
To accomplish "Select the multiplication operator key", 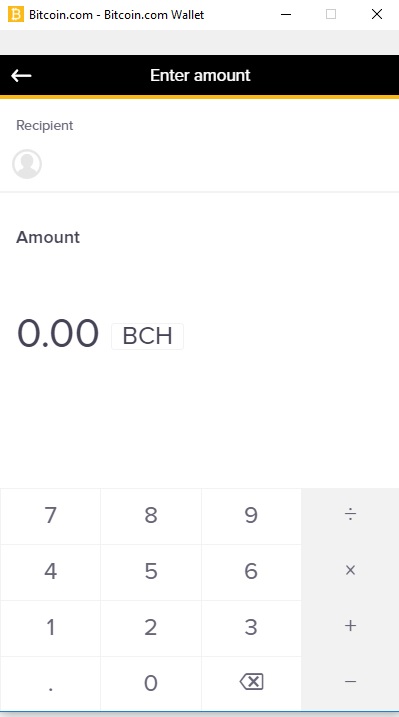I will [x=350, y=570].
